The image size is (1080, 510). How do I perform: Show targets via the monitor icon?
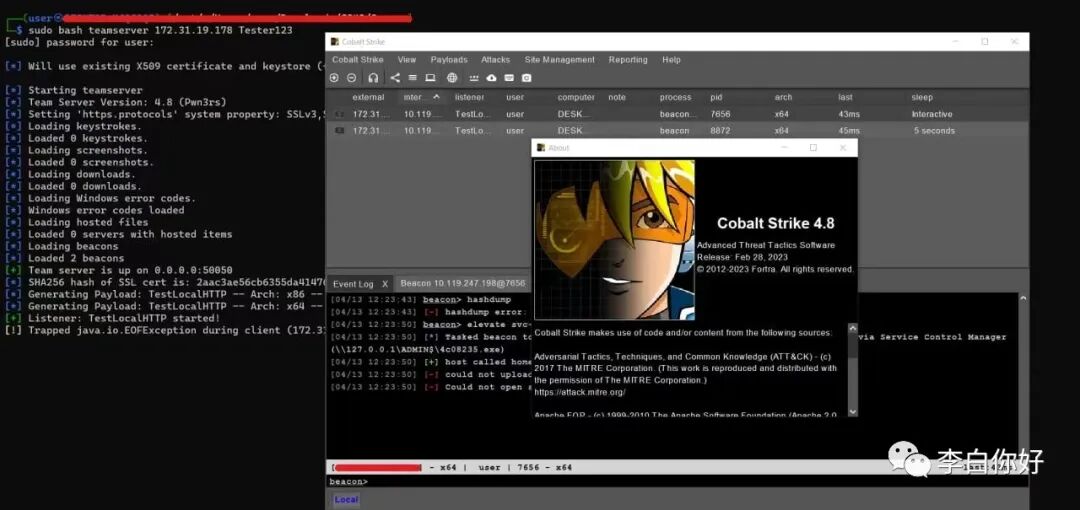pos(430,78)
